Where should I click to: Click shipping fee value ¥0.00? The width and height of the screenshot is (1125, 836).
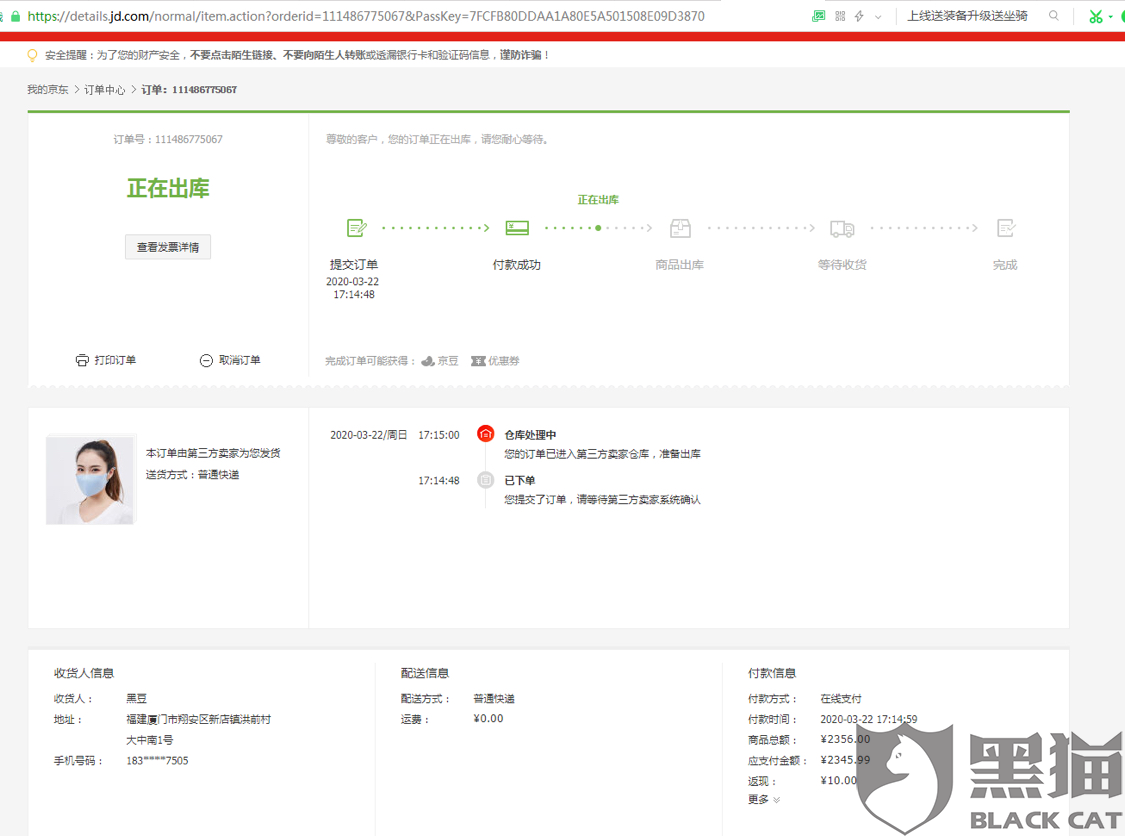[x=489, y=718]
